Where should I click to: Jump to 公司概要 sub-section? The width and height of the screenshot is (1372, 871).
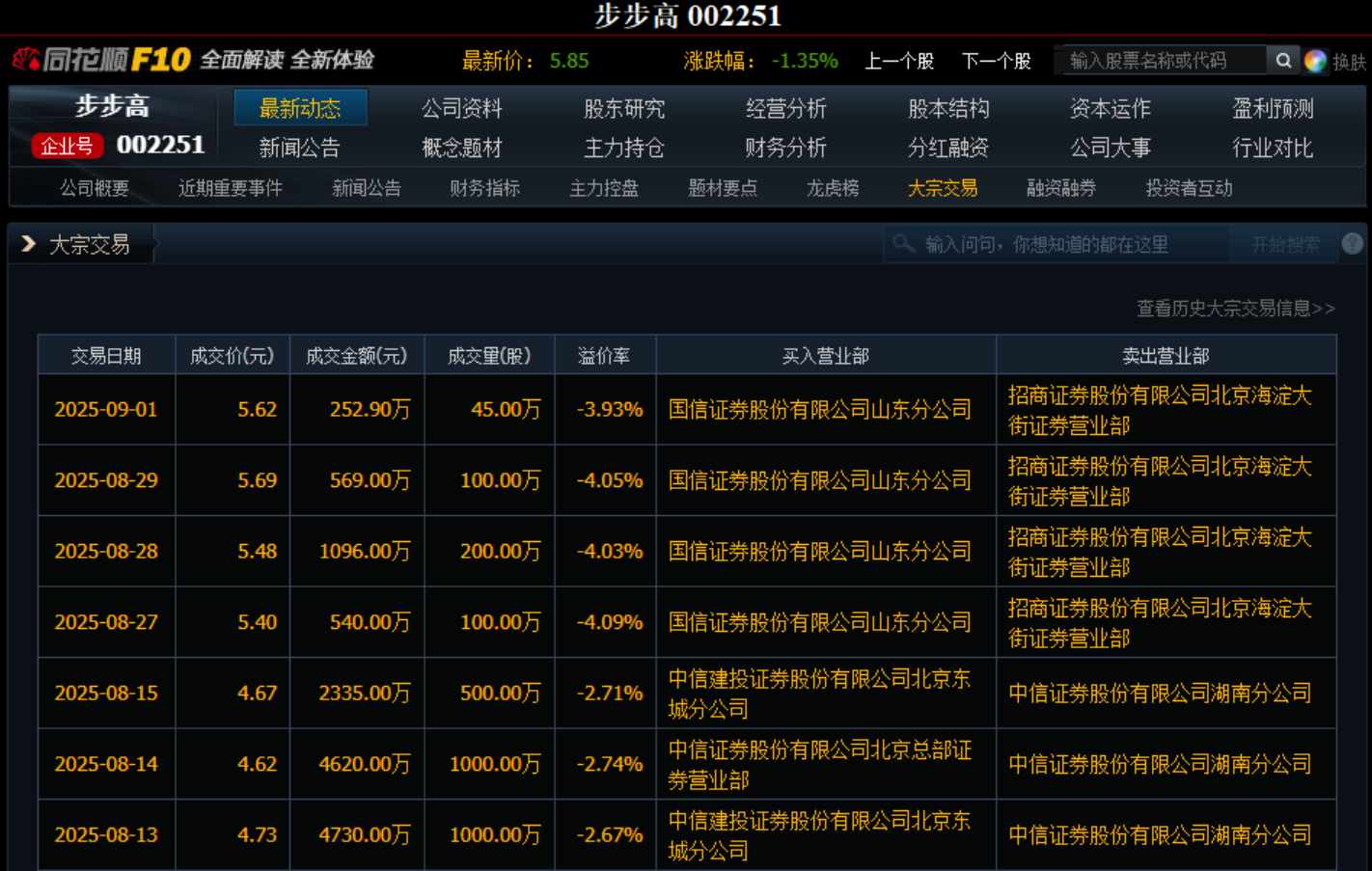click(x=95, y=188)
